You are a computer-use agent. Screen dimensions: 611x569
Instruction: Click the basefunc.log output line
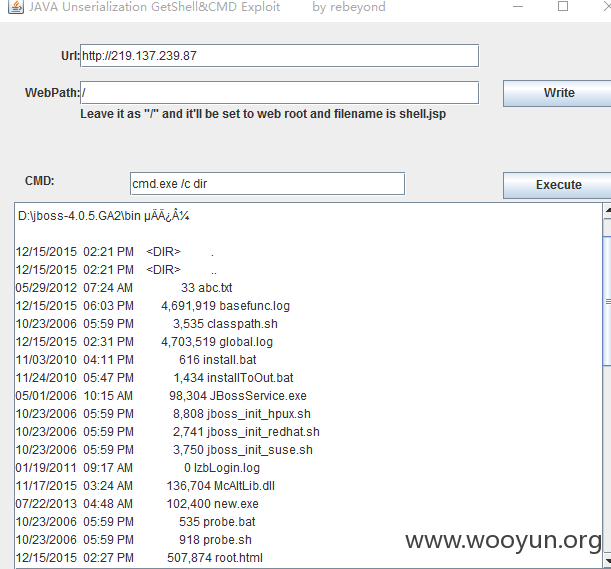tap(153, 306)
